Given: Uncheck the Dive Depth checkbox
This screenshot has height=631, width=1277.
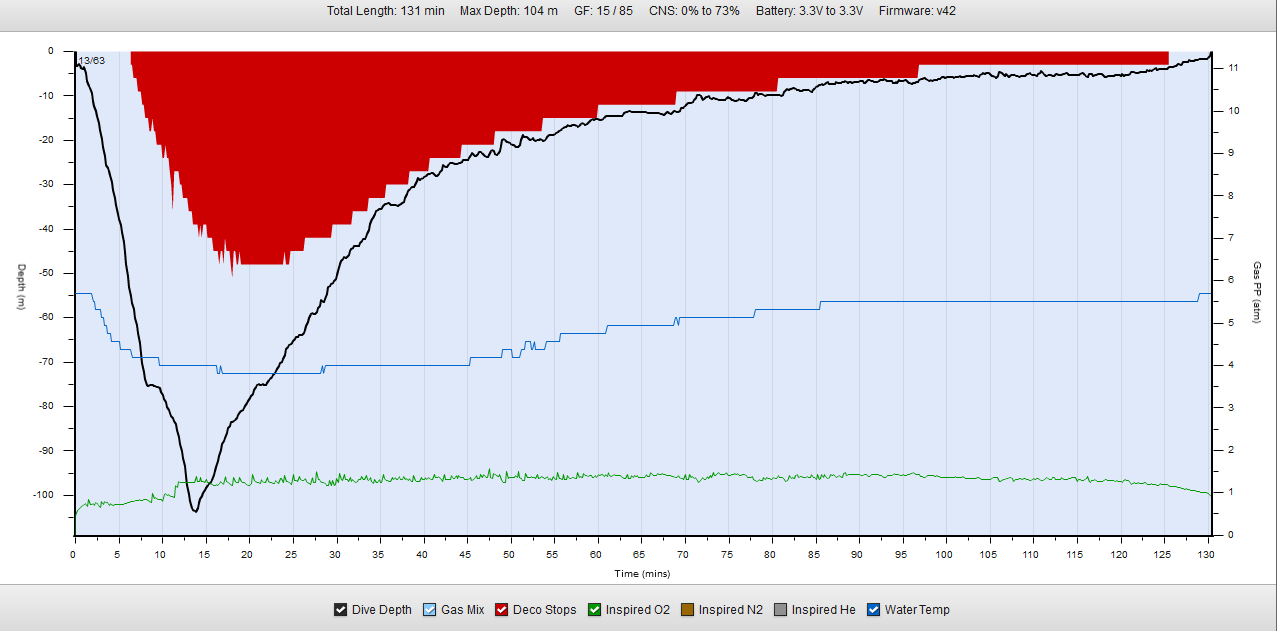Looking at the screenshot, I should tap(341, 610).
